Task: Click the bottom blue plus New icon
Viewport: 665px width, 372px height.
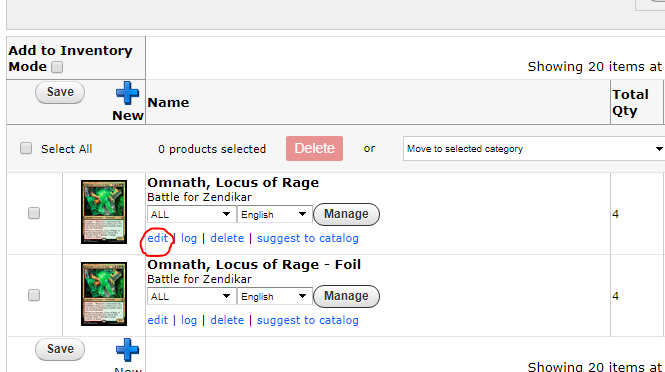Action: 127,350
